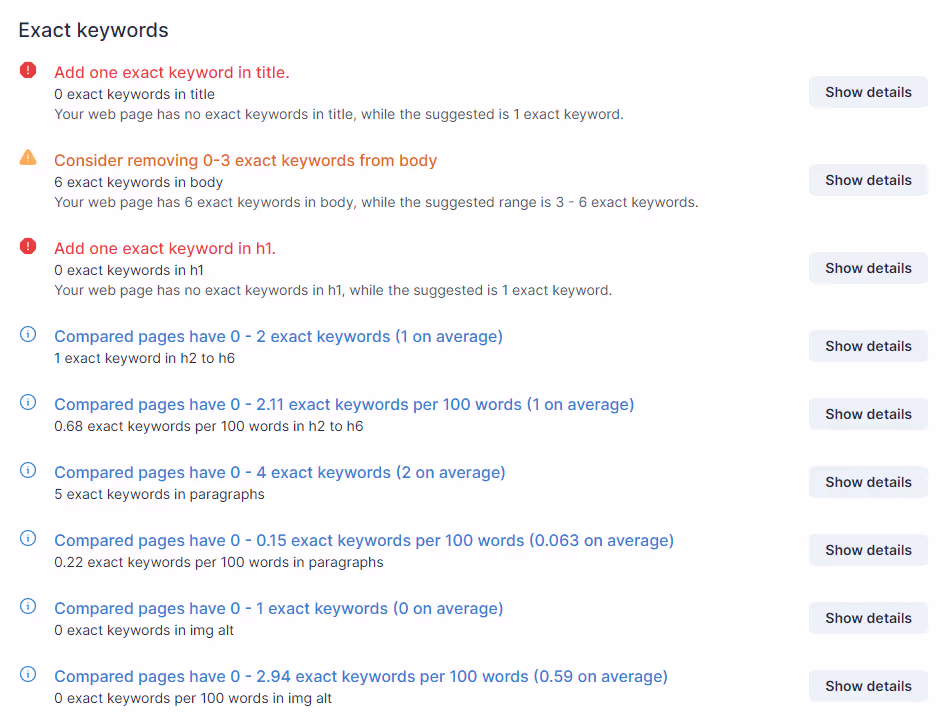Click info icon for 0 - 2.94 keywords row
Image resolution: width=941 pixels, height=728 pixels.
click(x=28, y=674)
